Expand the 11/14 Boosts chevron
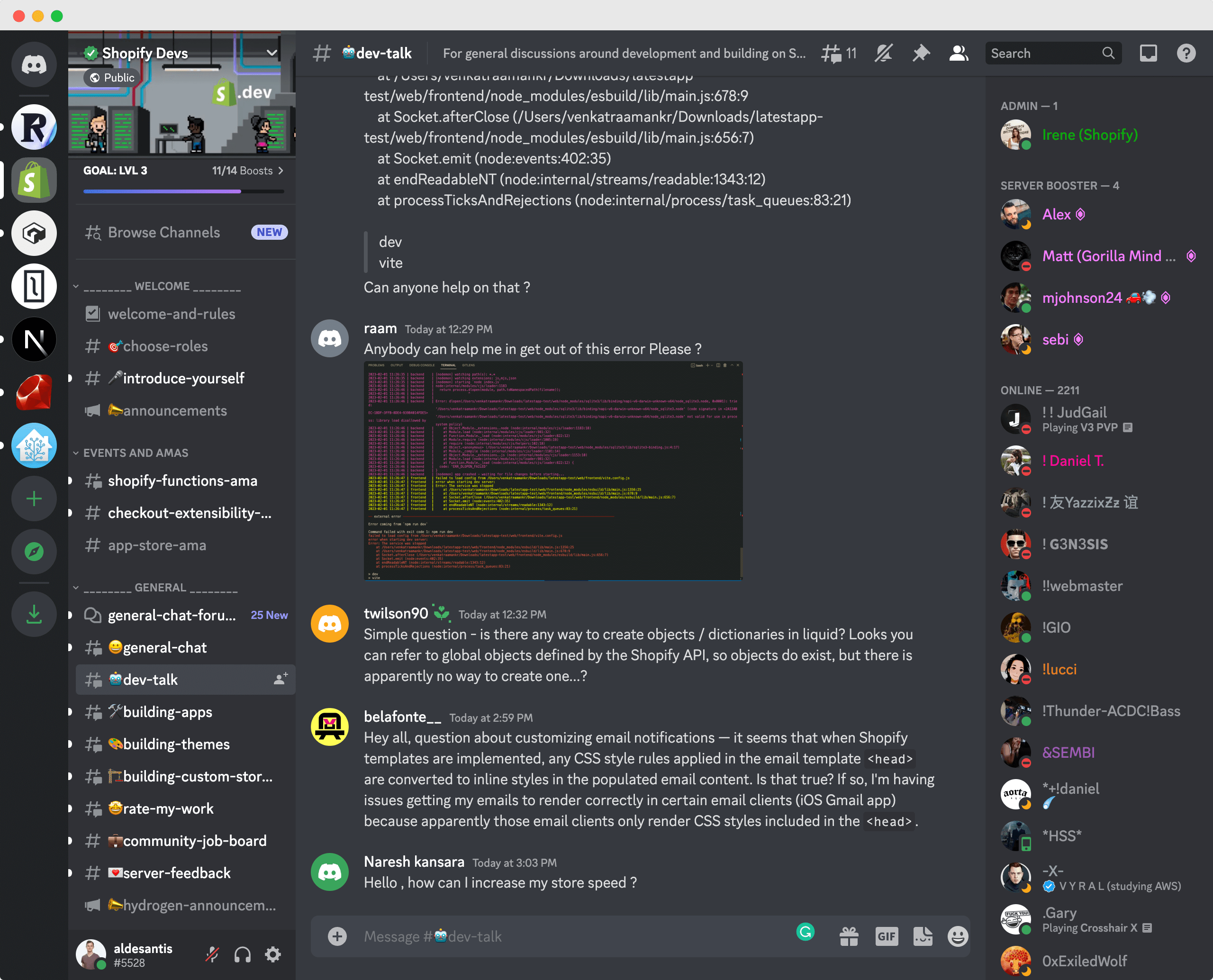Image resolution: width=1213 pixels, height=980 pixels. [281, 171]
